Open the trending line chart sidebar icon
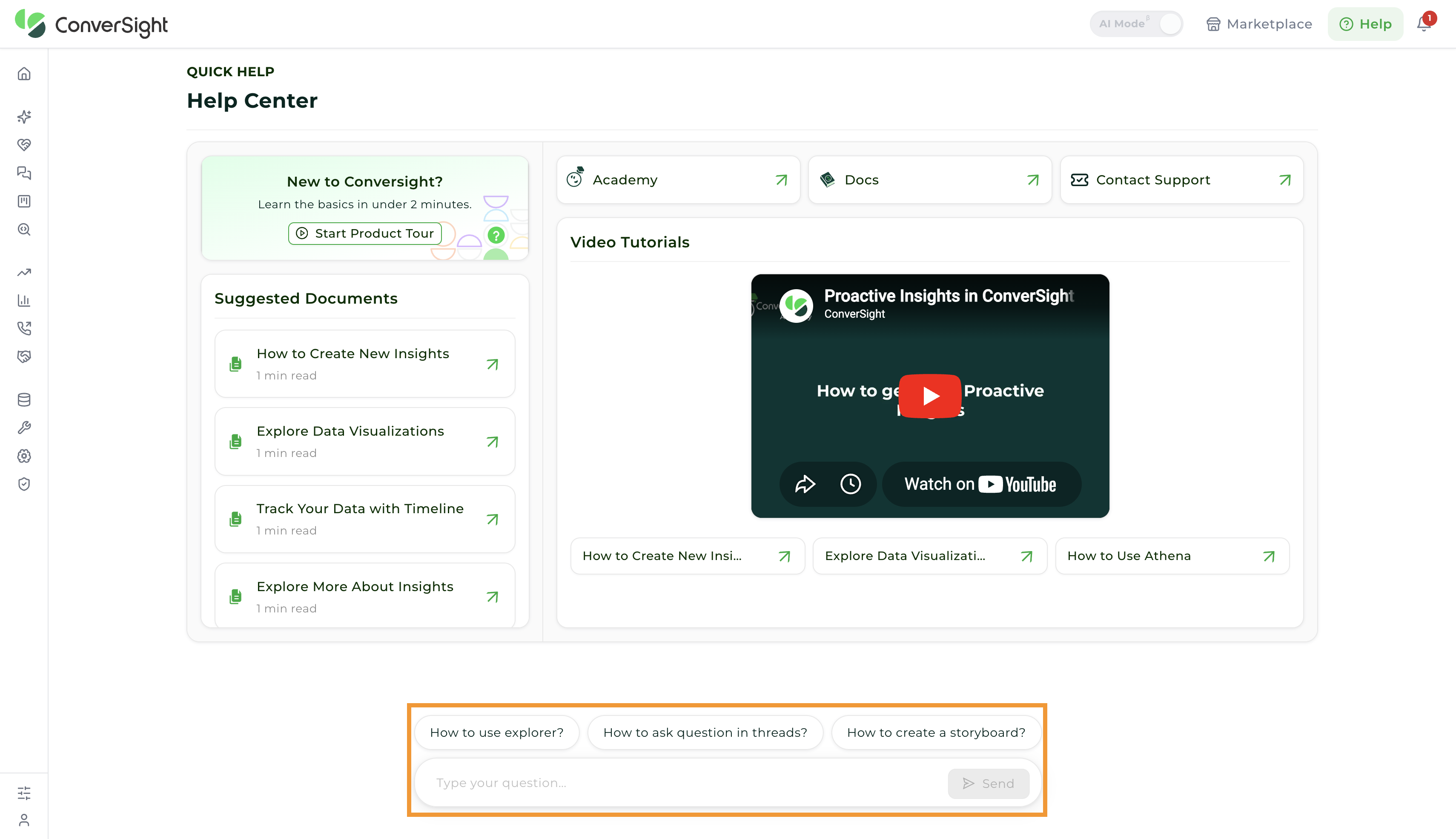The width and height of the screenshot is (1456, 839). tap(23, 272)
